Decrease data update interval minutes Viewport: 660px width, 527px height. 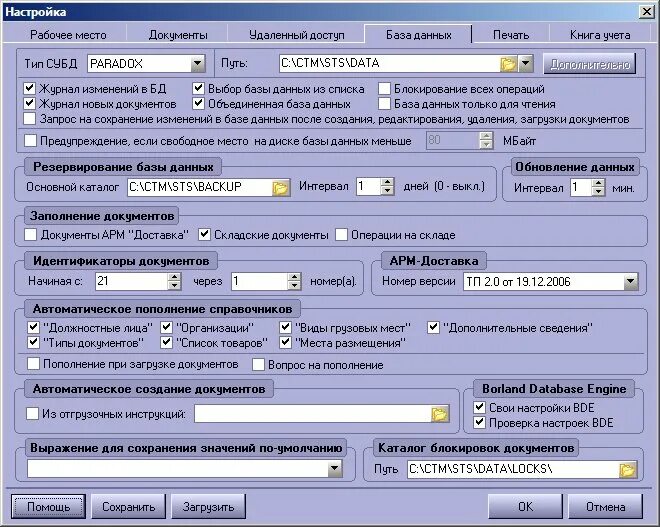coord(598,192)
